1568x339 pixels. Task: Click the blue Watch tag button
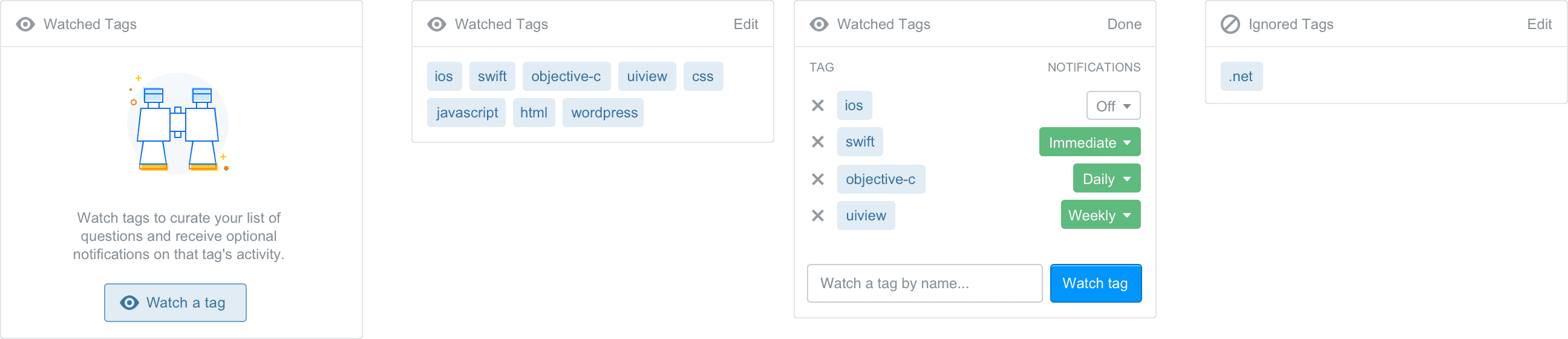click(1096, 283)
